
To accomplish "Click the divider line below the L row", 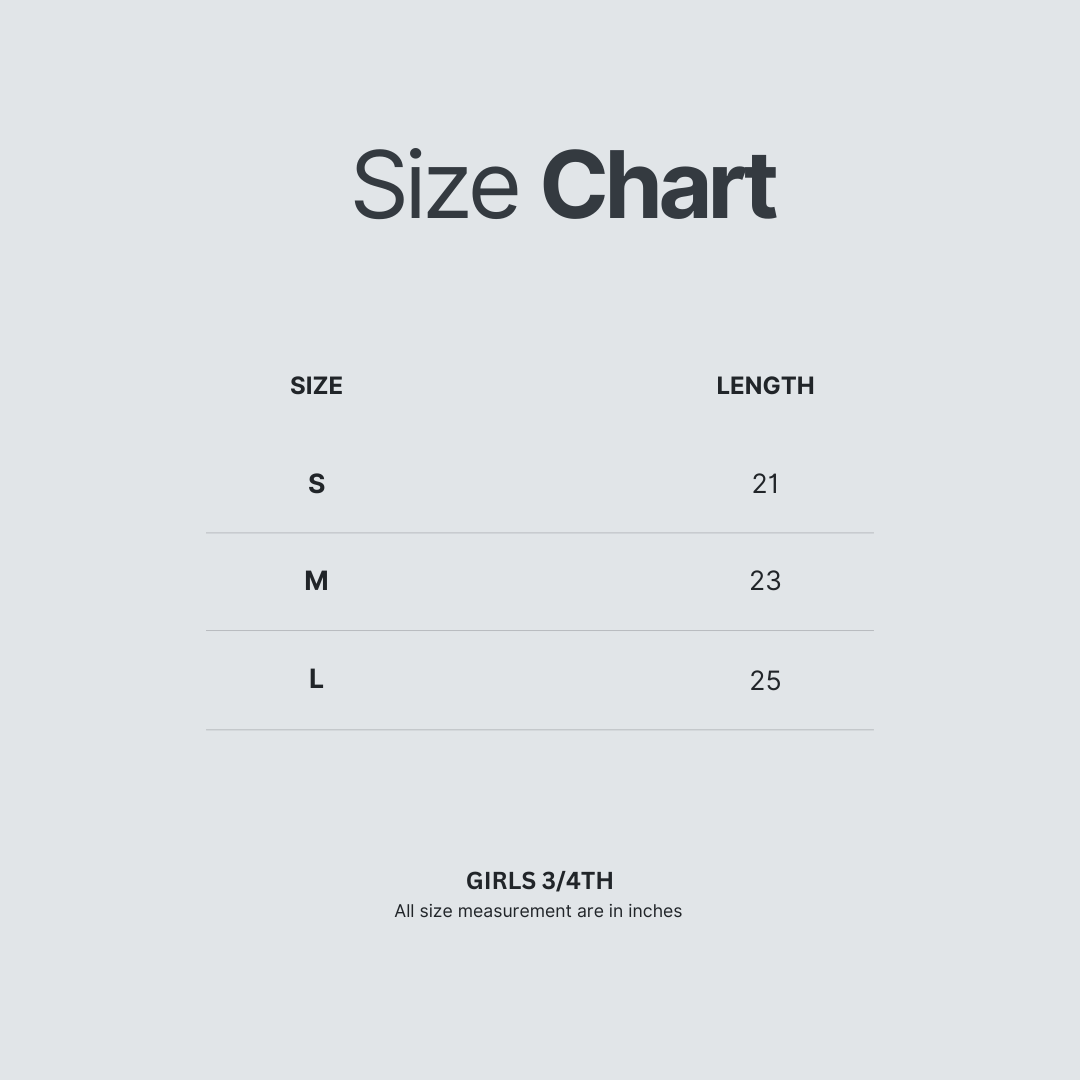I will [x=540, y=730].
